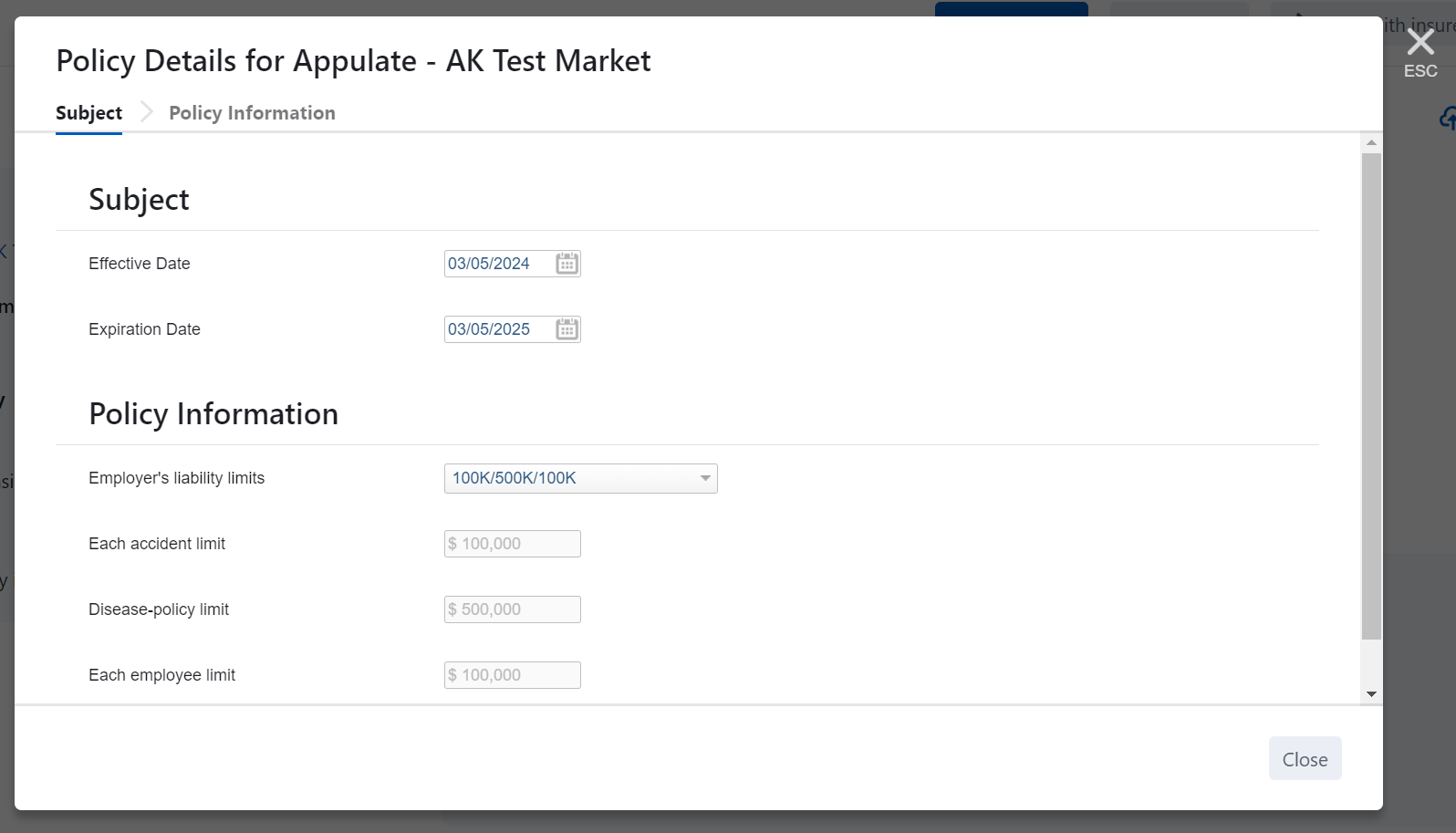The image size is (1456, 833).
Task: Go to the Policy Information tab
Action: tap(252, 113)
